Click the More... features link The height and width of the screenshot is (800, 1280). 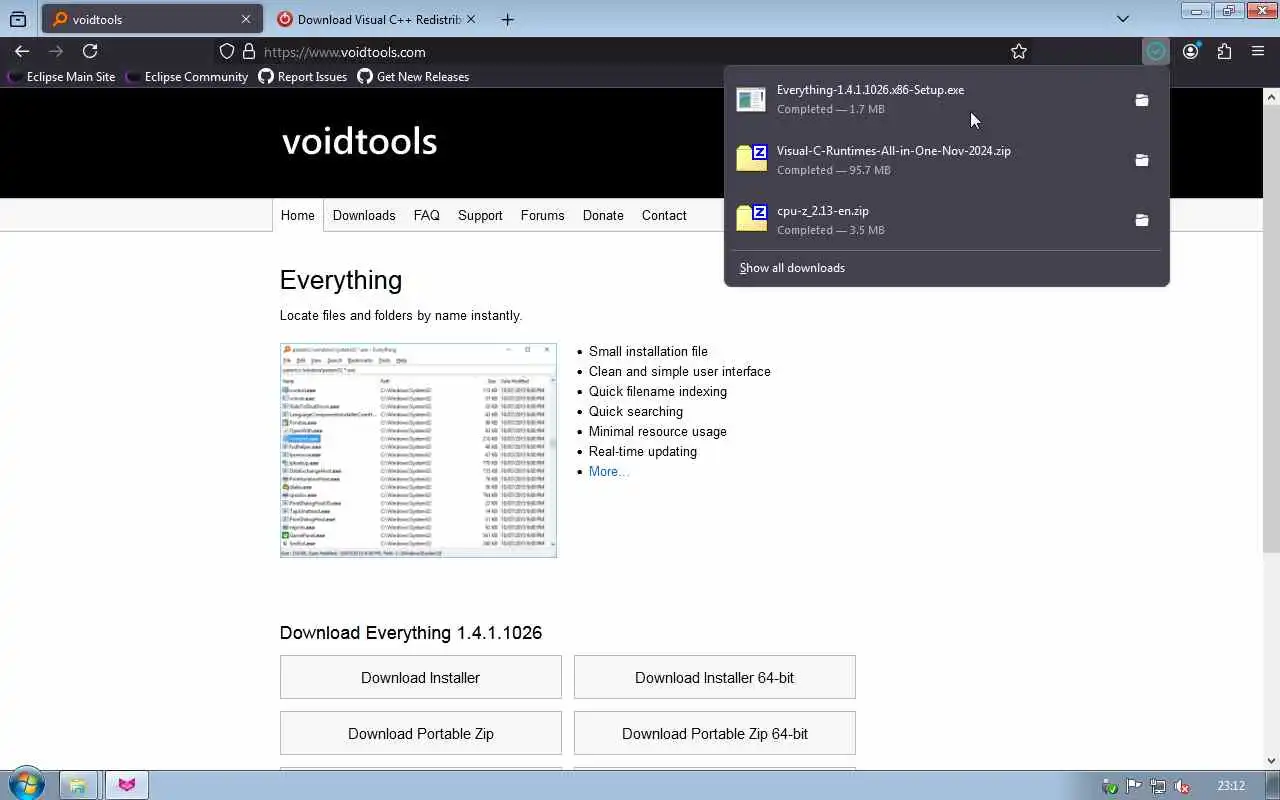pos(608,471)
